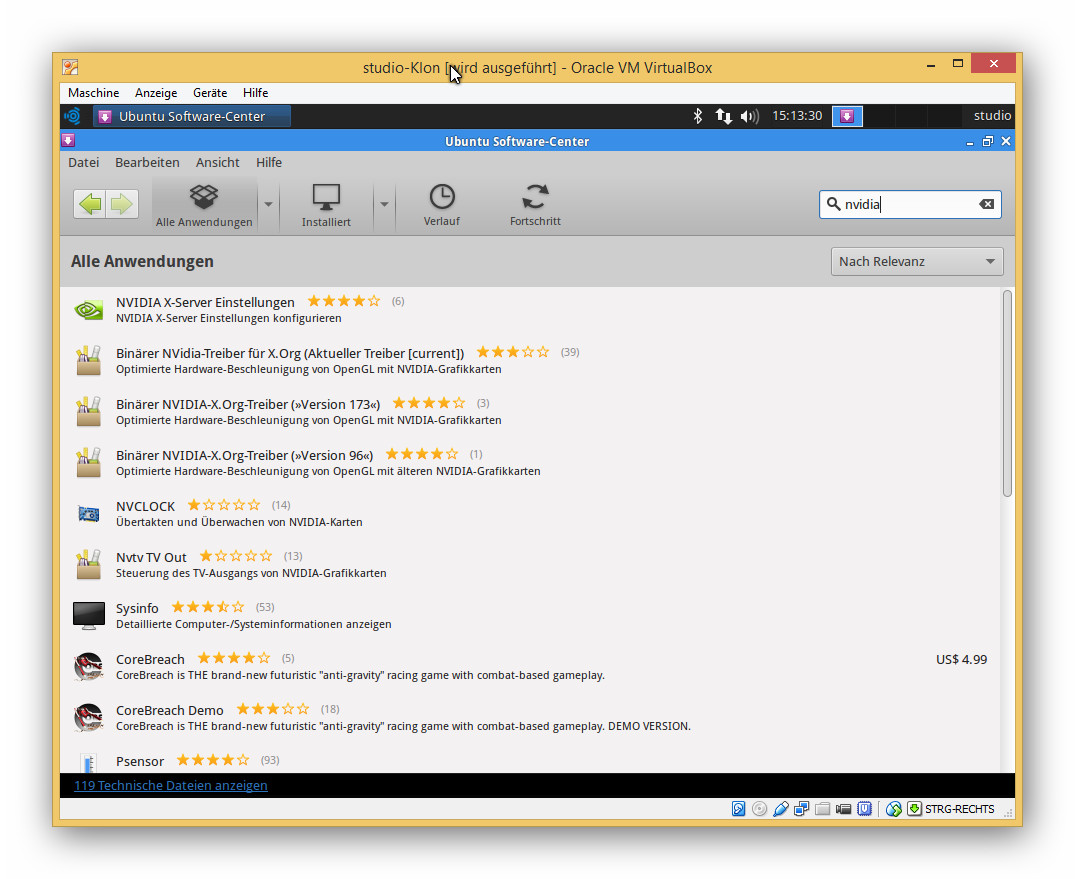Click the VirtualBox shared folders status icon
The image size is (1075, 879).
(x=823, y=809)
